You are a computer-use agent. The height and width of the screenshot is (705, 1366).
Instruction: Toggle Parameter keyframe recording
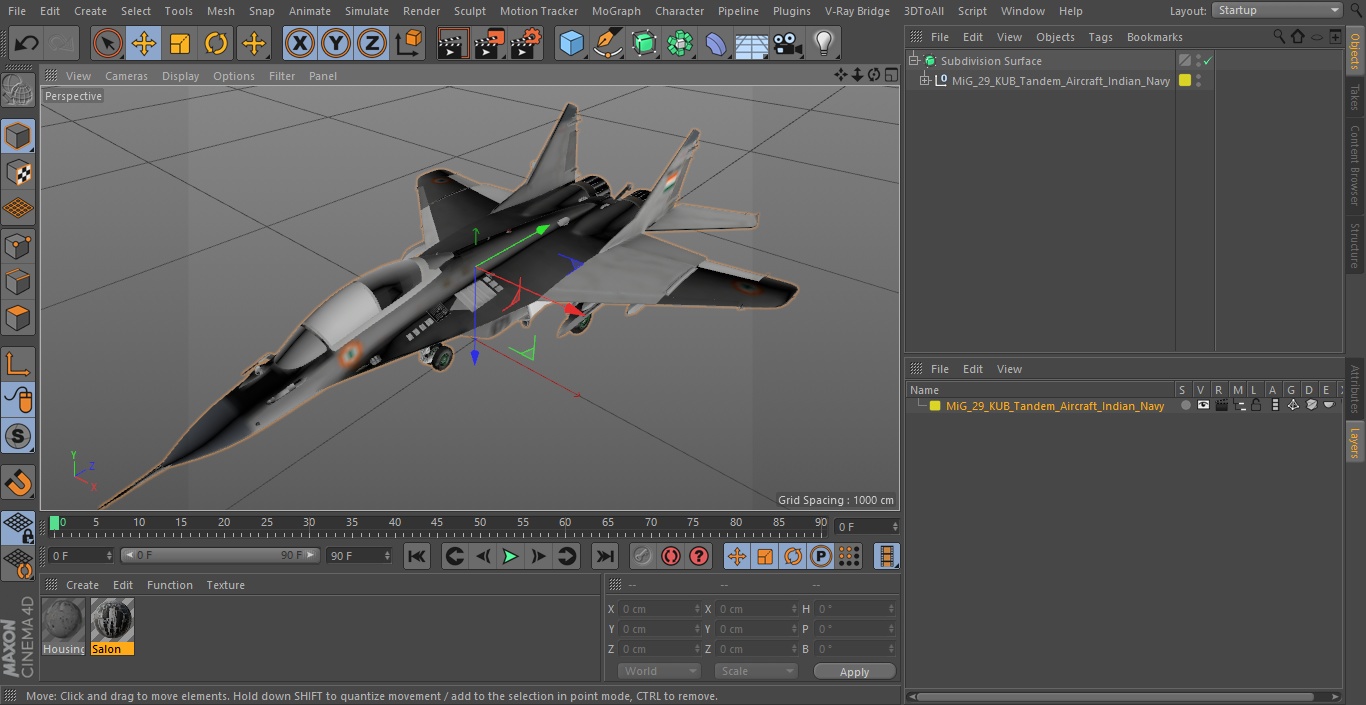(x=821, y=556)
